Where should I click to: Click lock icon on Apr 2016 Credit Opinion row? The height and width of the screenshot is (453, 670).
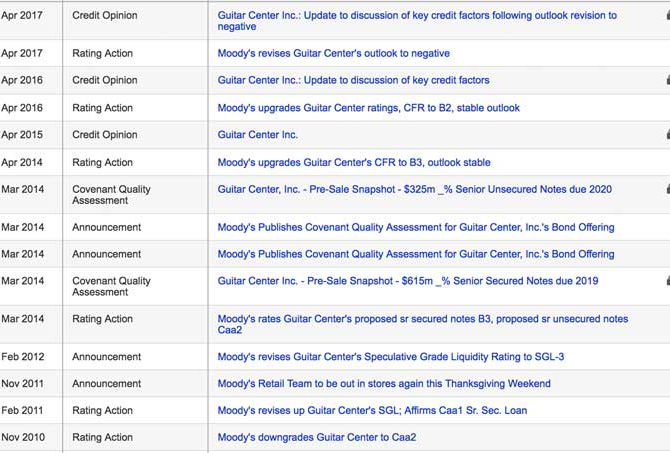click(x=666, y=80)
